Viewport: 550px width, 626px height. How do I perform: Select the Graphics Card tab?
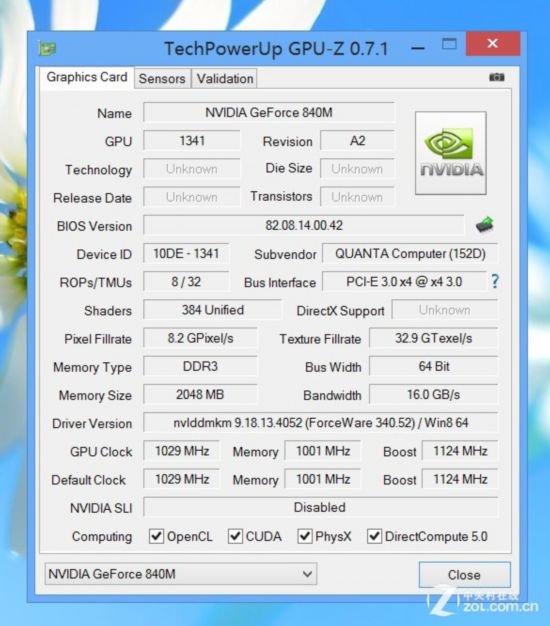coord(87,77)
